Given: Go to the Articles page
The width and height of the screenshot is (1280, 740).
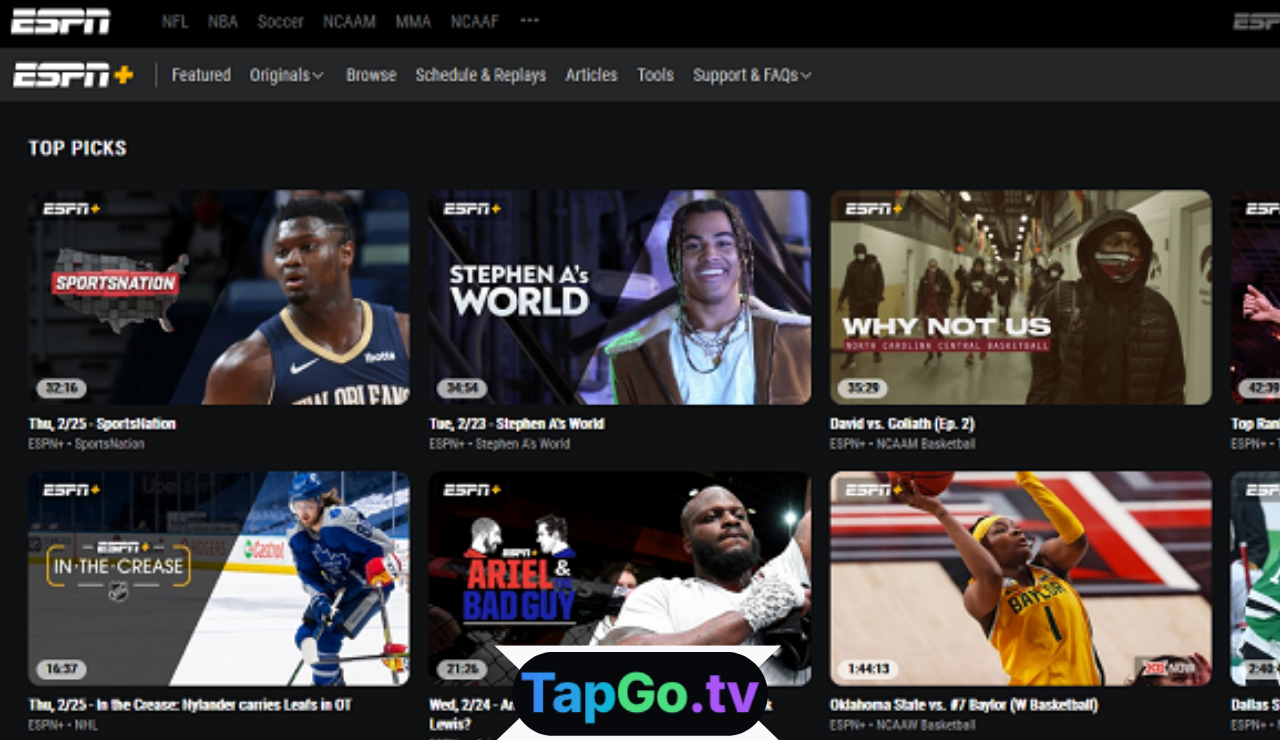Looking at the screenshot, I should click(591, 74).
